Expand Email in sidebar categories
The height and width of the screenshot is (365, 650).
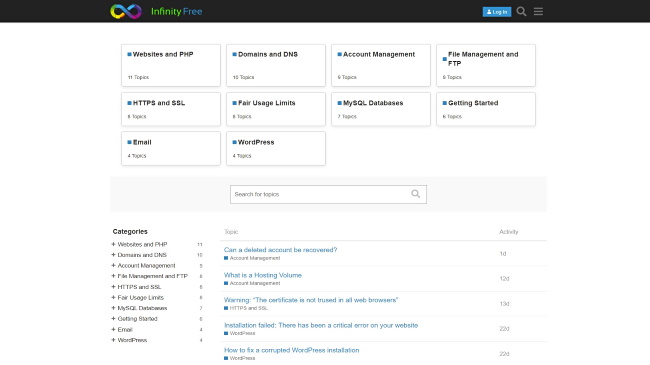113,329
